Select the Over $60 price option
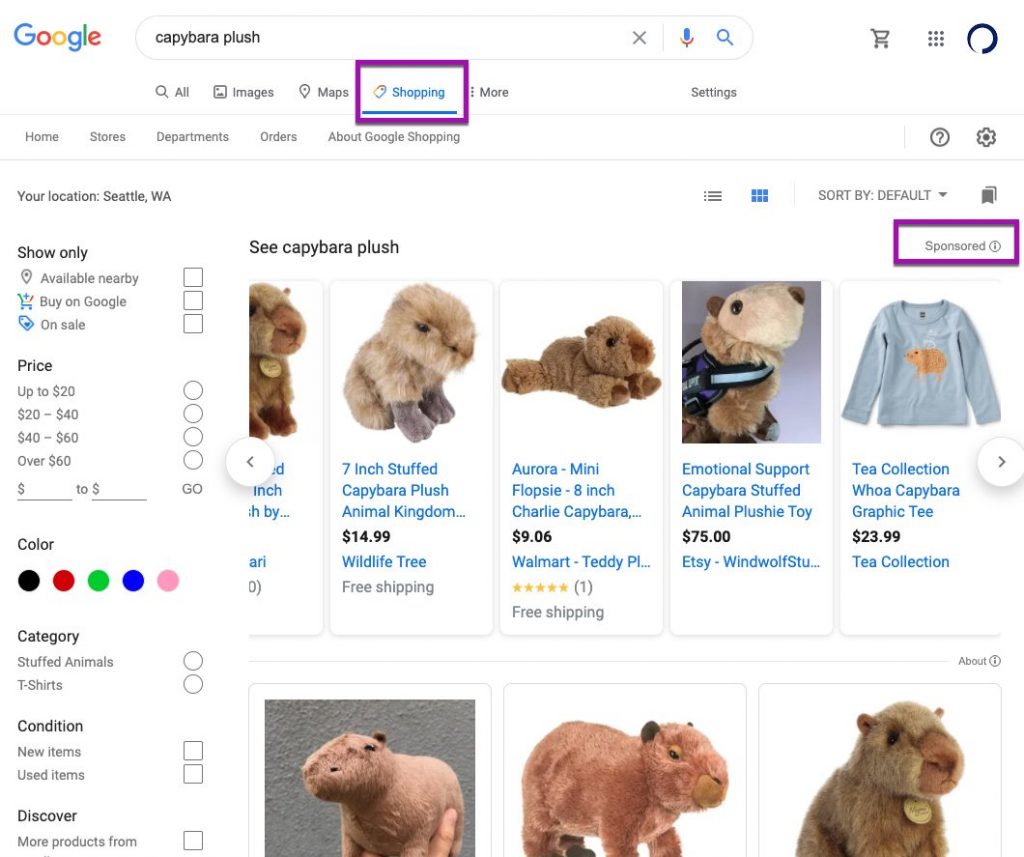Screen dimensions: 1024x857 [x=193, y=460]
